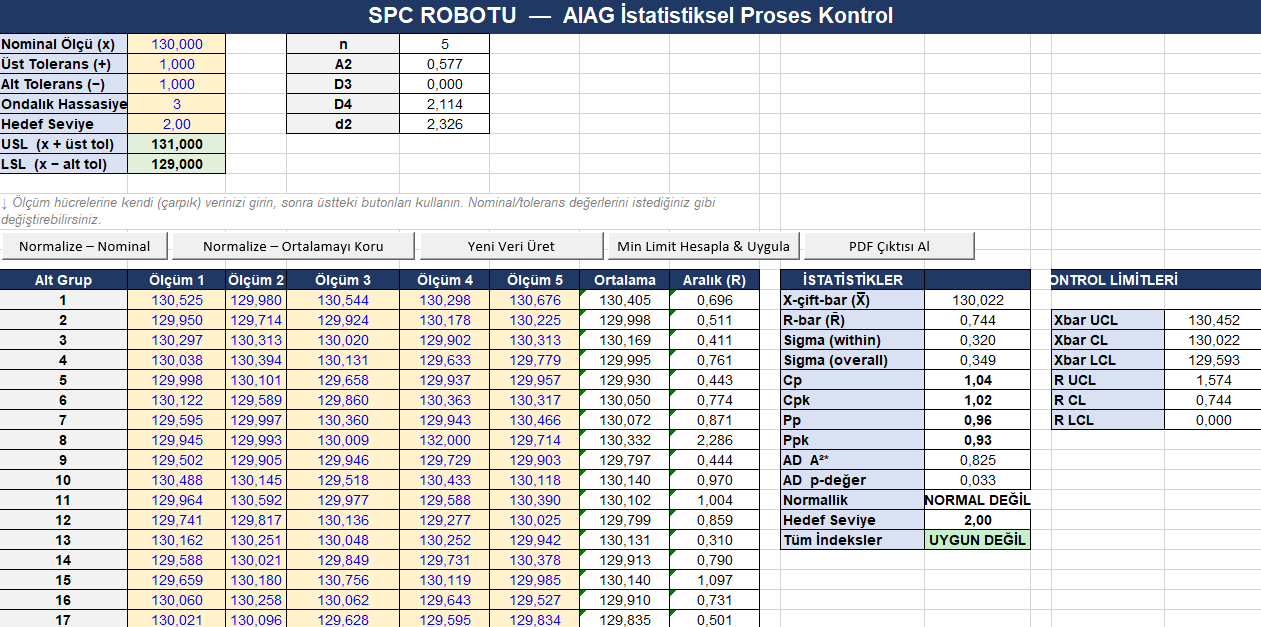The width and height of the screenshot is (1261, 627).
Task: Select the AD p-değer value 0,033
Action: 977,480
